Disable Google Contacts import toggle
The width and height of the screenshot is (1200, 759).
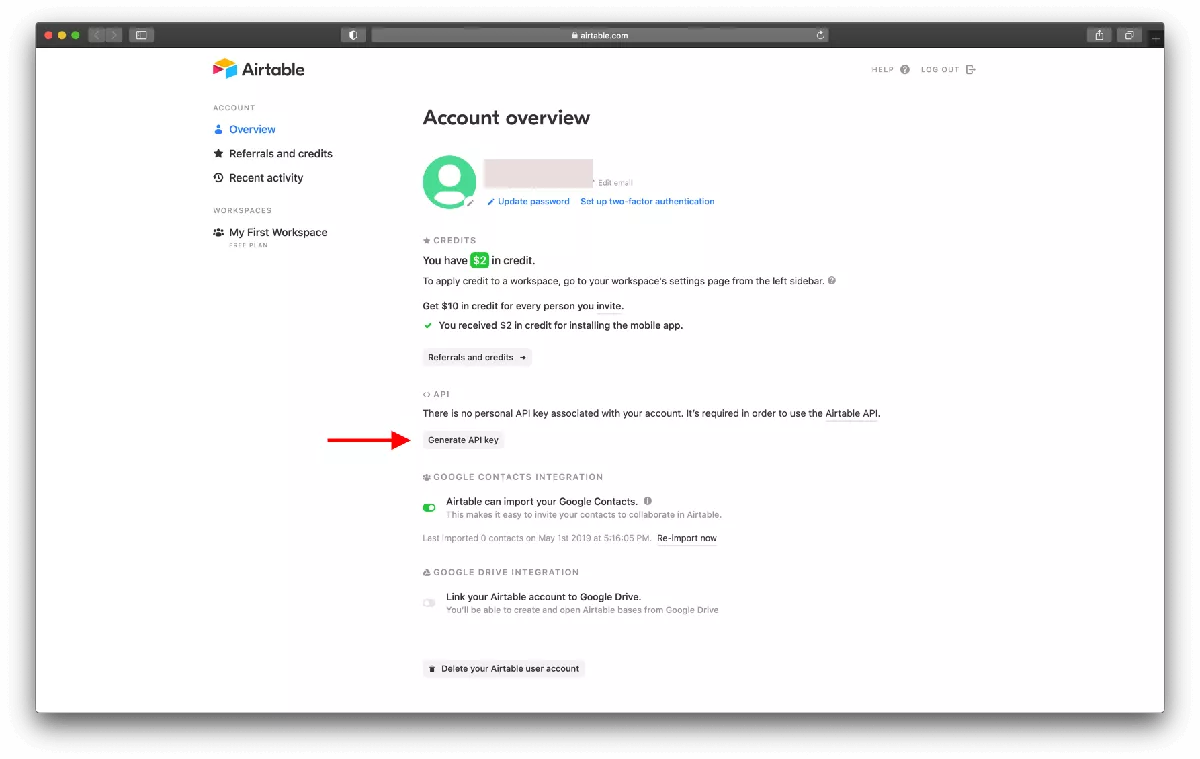429,507
